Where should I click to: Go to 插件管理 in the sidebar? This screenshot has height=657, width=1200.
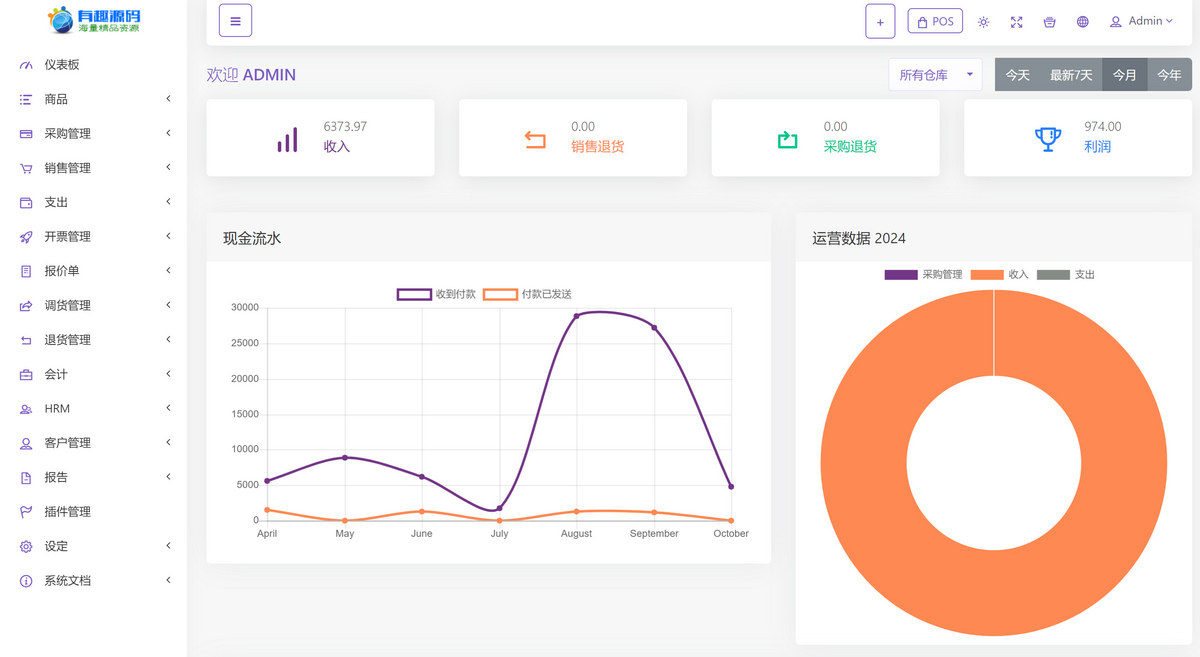[x=67, y=511]
